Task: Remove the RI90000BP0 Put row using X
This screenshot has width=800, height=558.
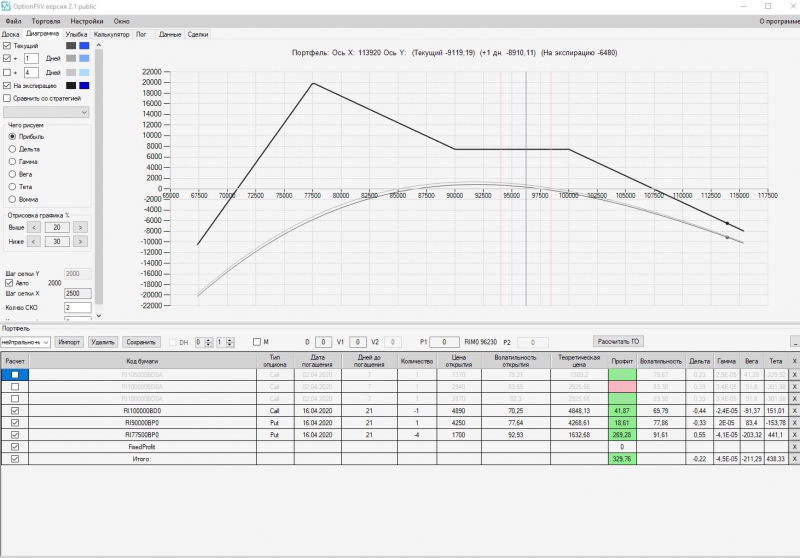Action: click(x=794, y=423)
